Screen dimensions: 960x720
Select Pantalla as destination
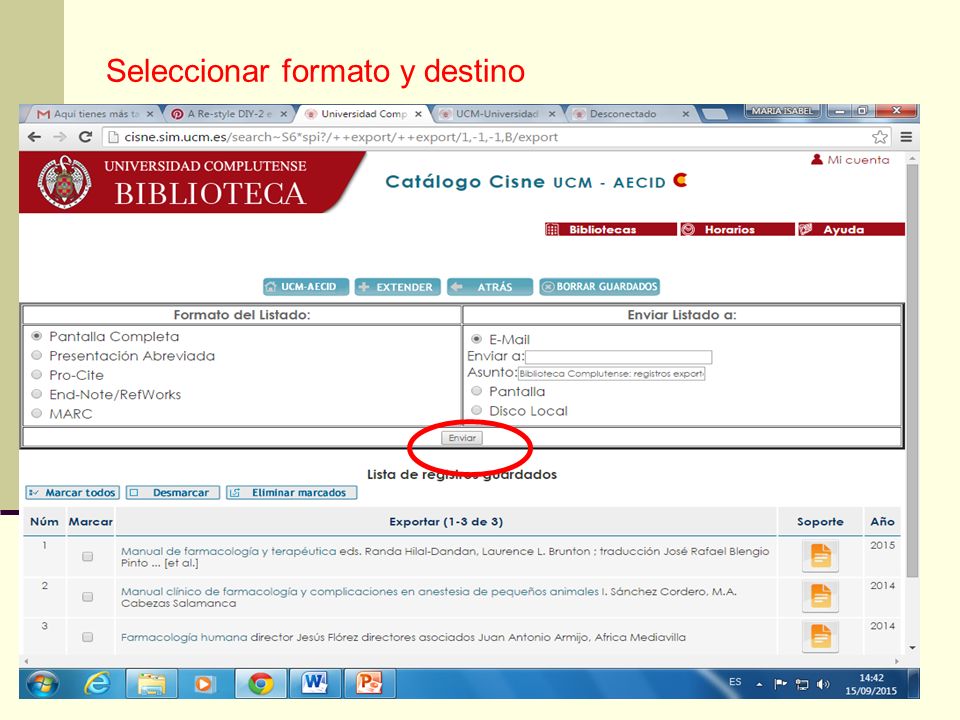476,391
